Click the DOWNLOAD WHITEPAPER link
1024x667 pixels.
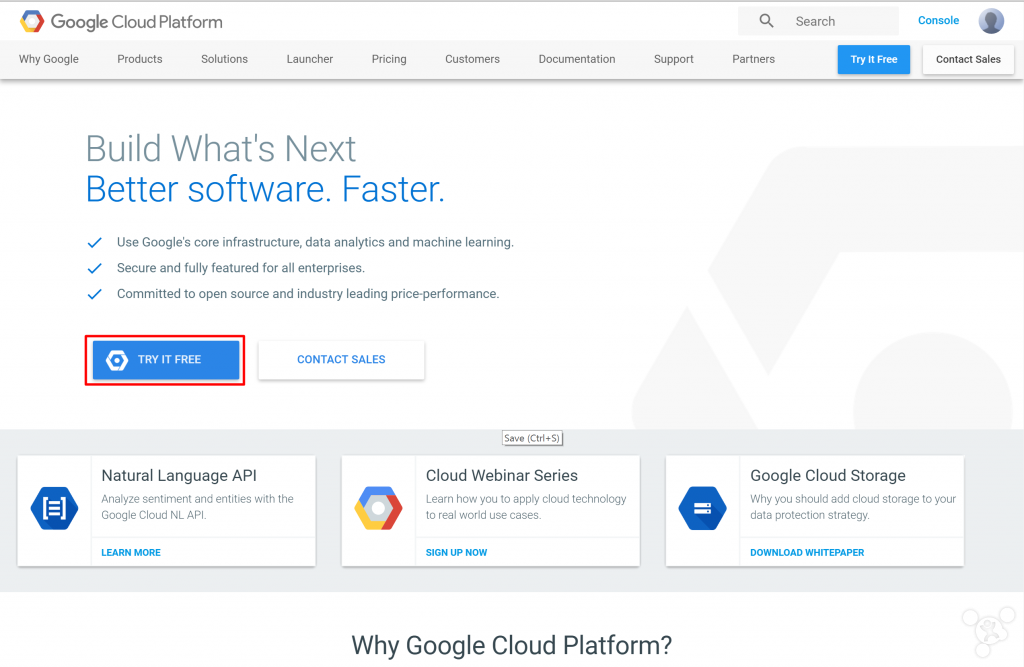point(807,552)
